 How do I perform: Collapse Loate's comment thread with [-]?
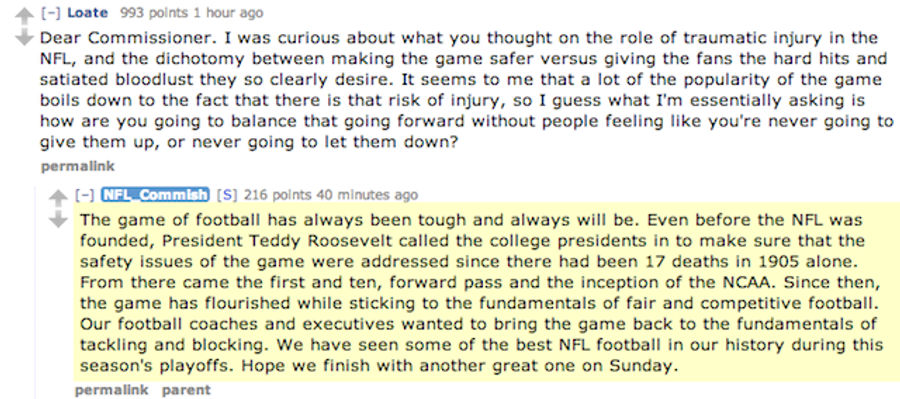pos(51,13)
